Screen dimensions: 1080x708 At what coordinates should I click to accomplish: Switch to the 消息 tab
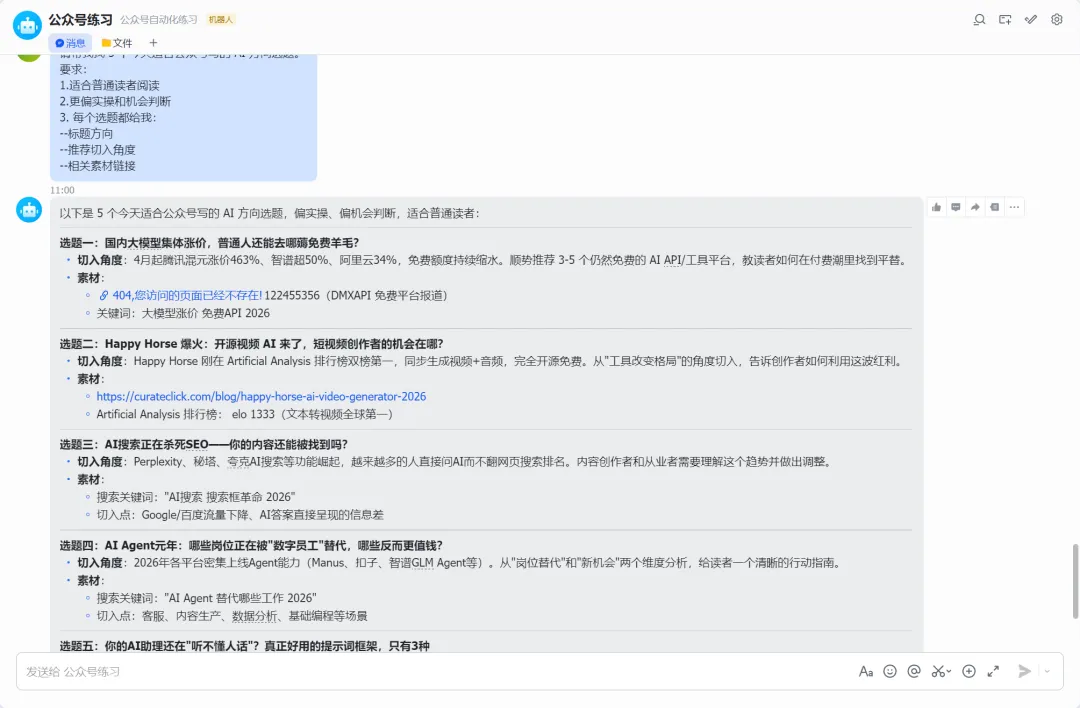(x=70, y=43)
